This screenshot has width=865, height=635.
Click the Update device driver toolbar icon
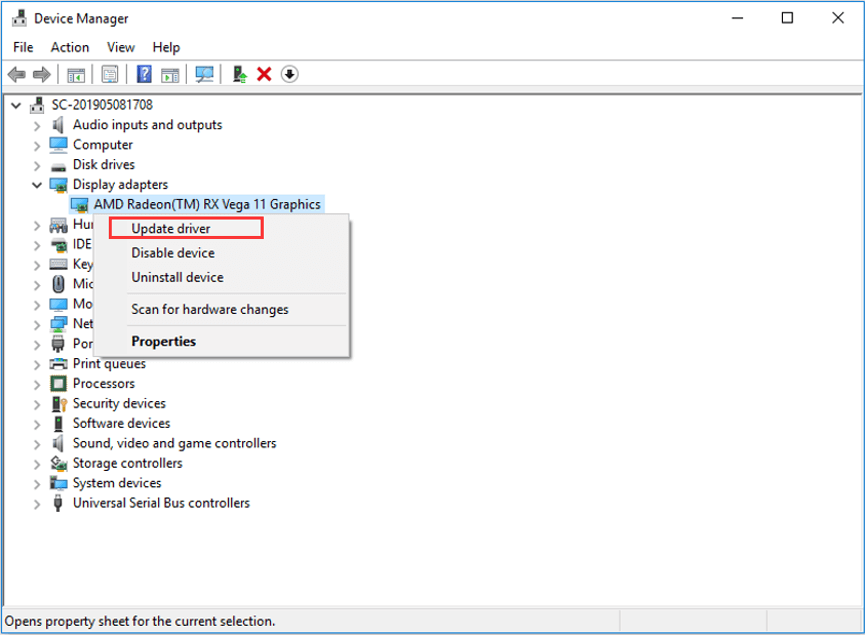tap(239, 74)
